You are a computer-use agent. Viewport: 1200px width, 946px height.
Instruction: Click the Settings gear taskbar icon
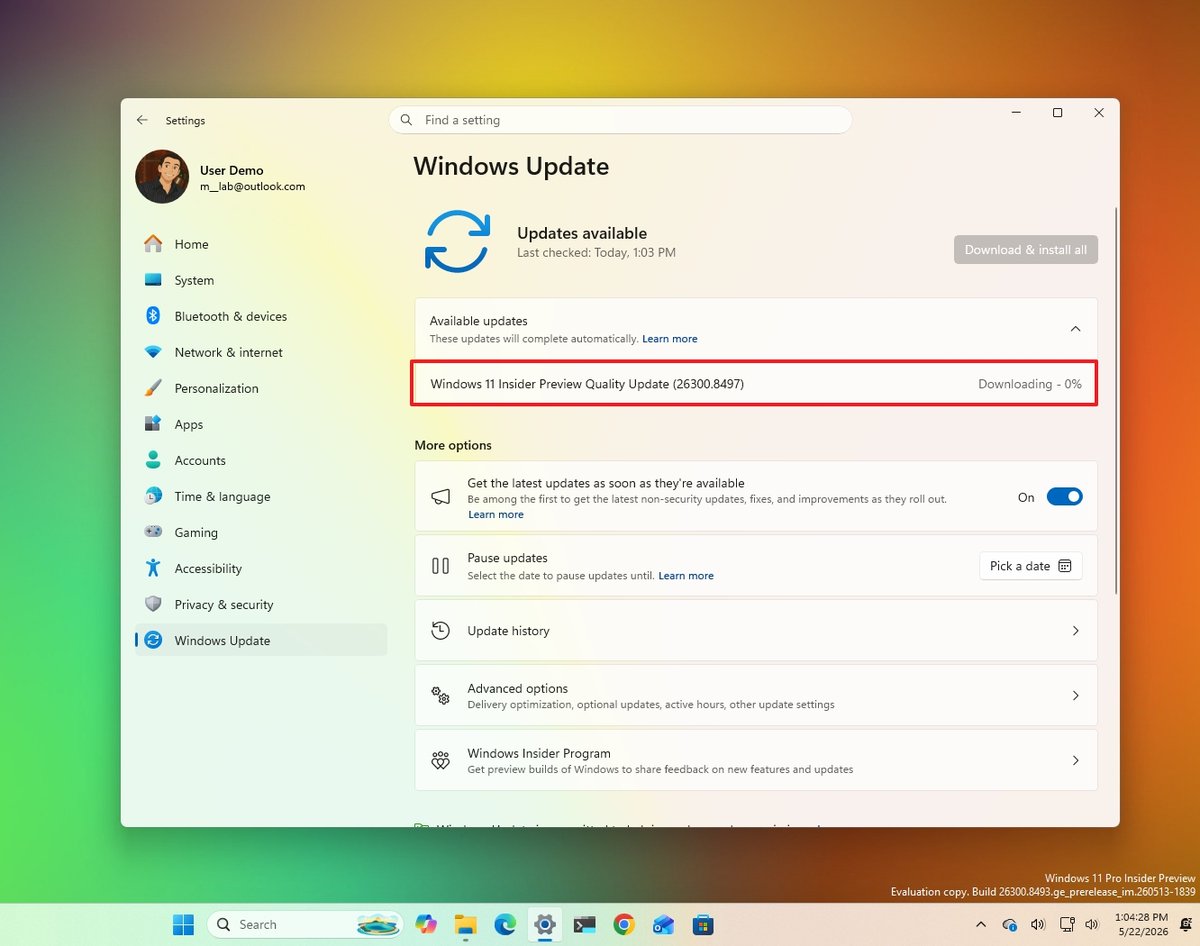coord(545,924)
